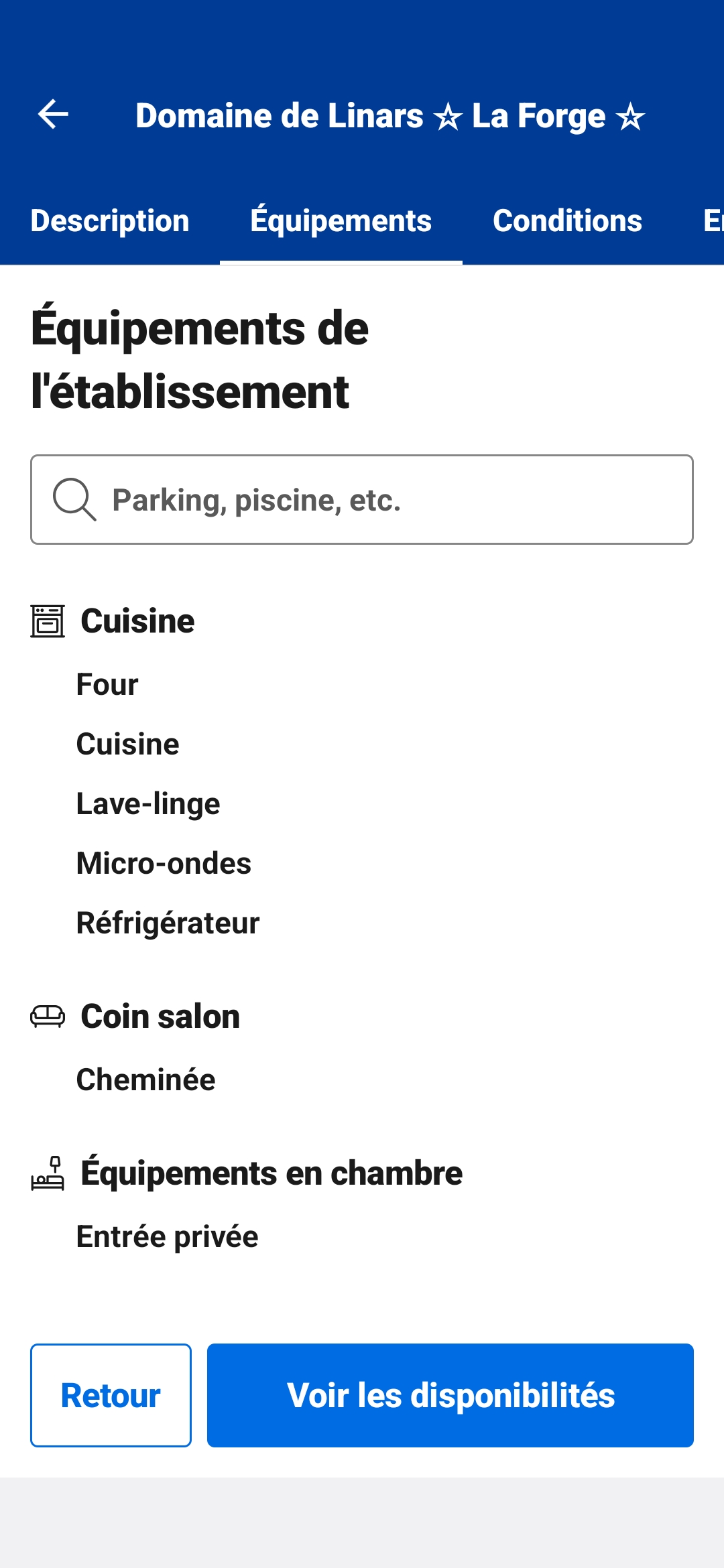Tap the Four amenity item
Viewport: 724px width, 1568px height.
pos(107,685)
